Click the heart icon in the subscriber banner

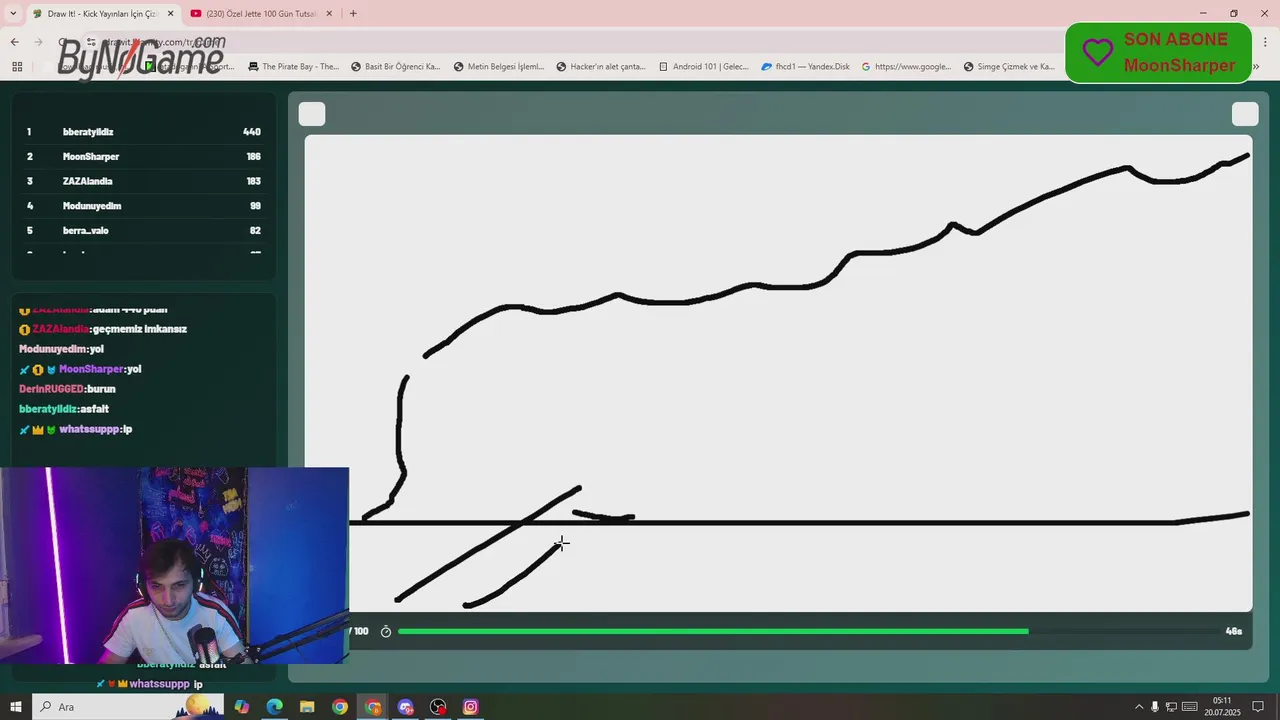point(1098,53)
